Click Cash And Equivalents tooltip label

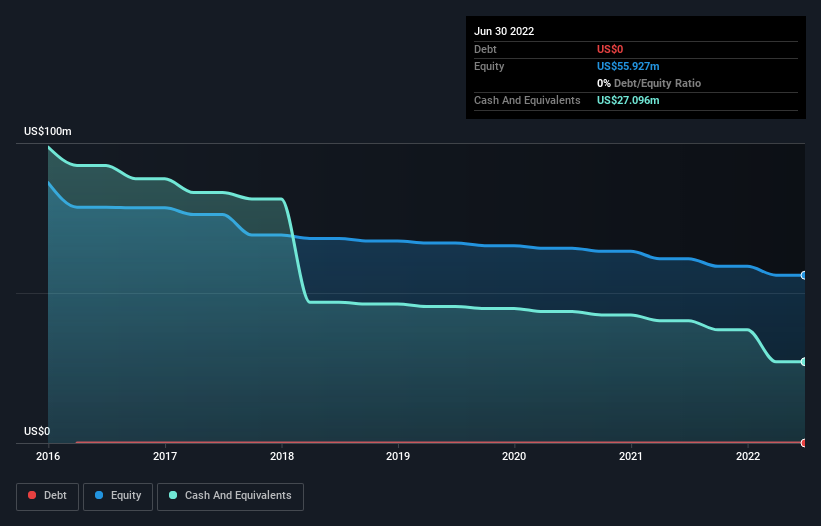527,100
